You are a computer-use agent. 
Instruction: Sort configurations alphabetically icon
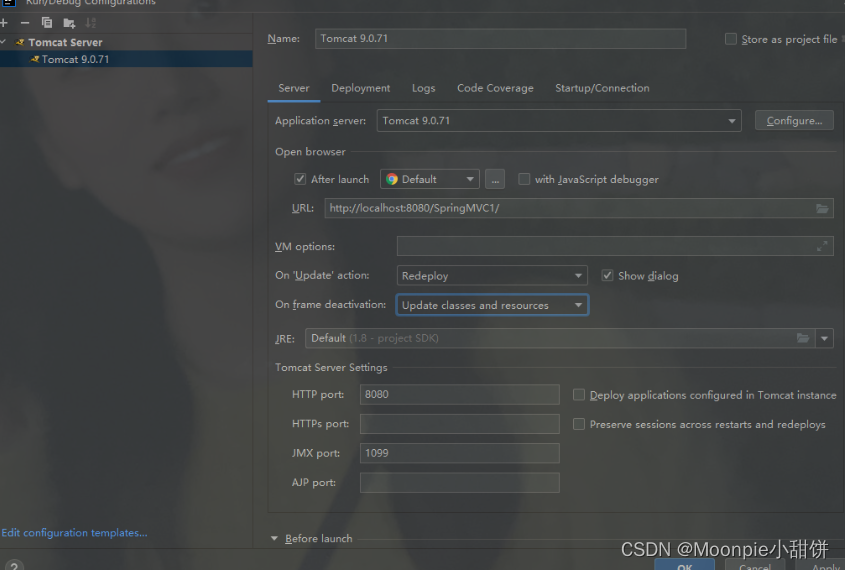[91, 23]
